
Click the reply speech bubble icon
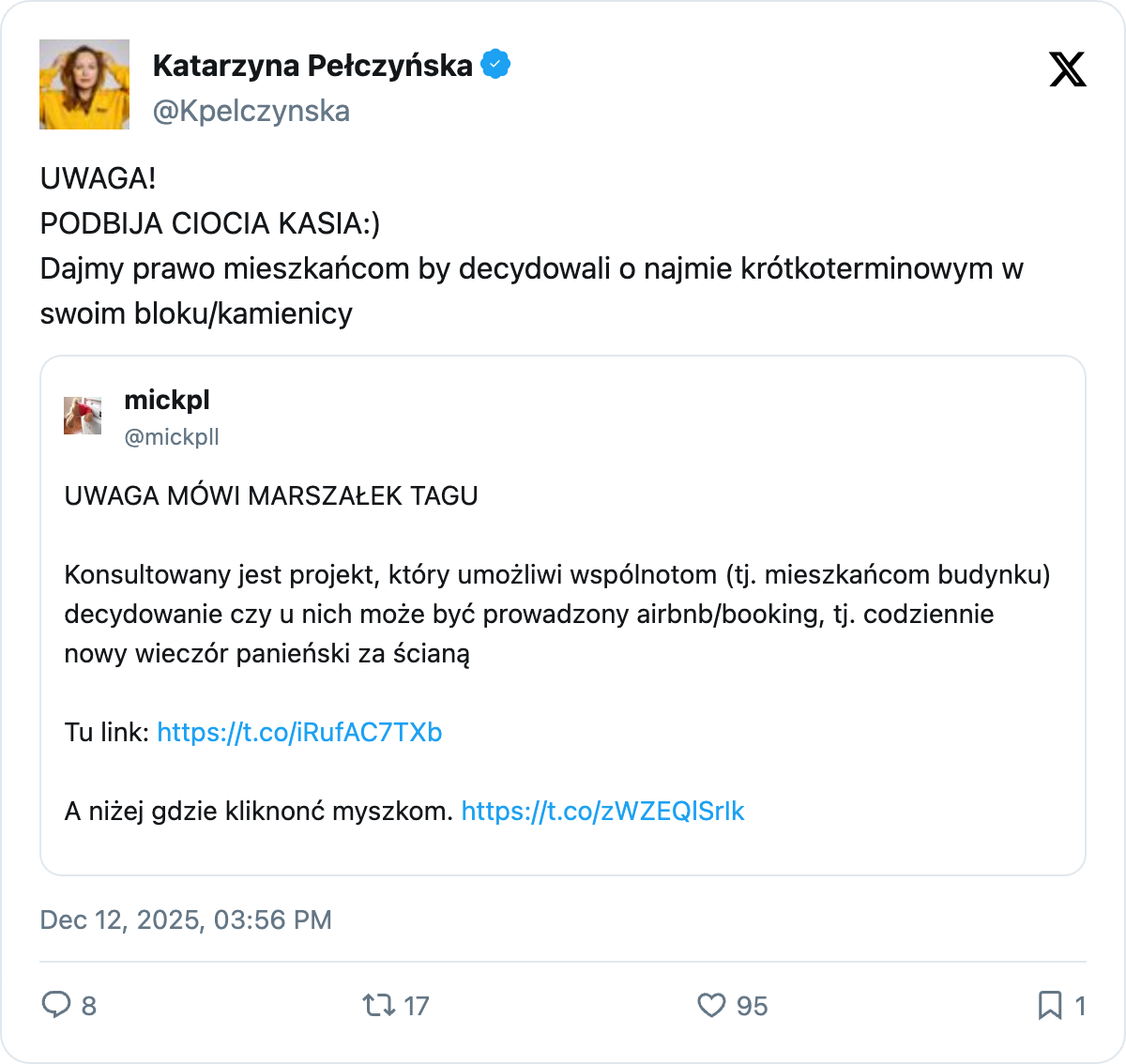pyautogui.click(x=56, y=1006)
